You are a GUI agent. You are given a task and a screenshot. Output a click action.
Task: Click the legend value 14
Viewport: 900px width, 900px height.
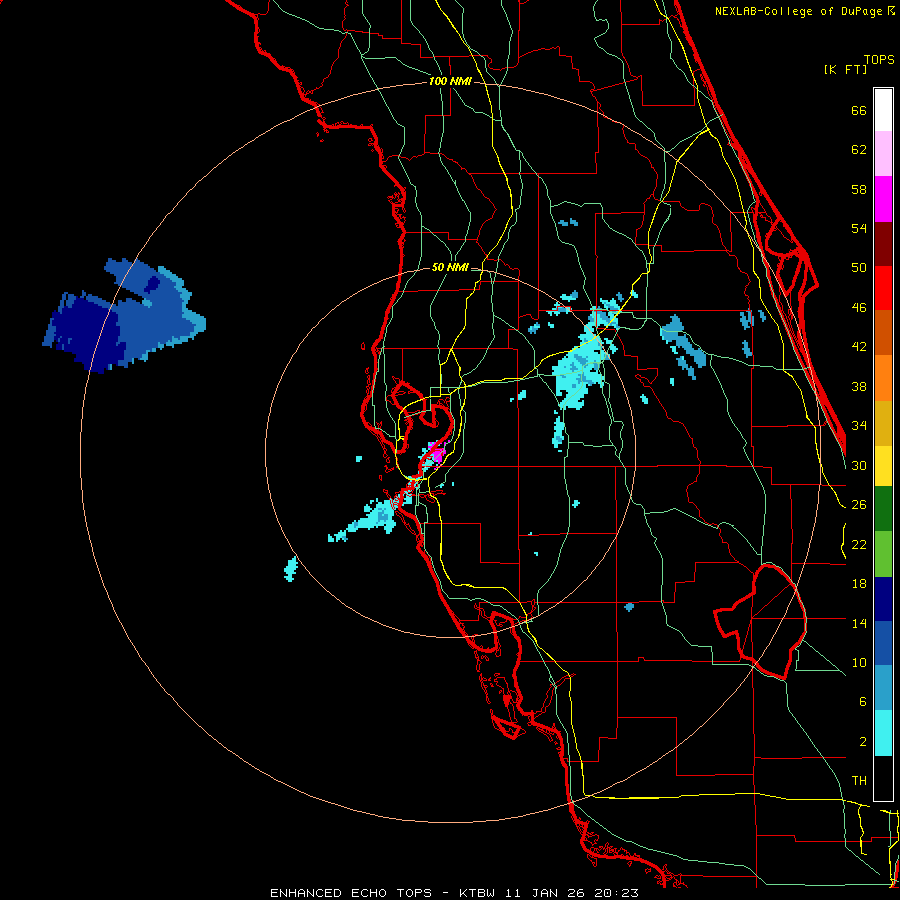[x=859, y=623]
